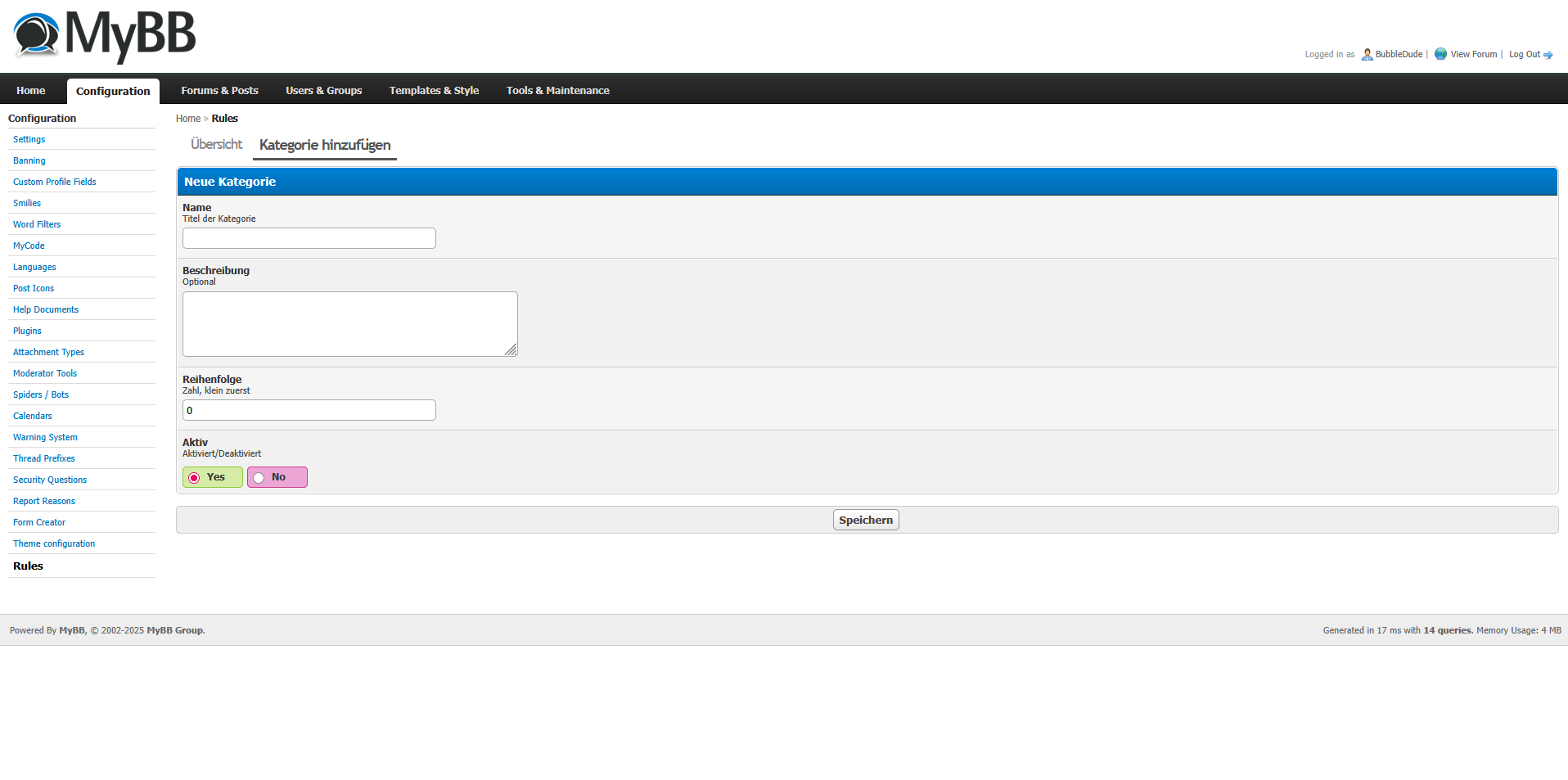
Task: Click the Home breadcrumb link
Action: tap(188, 119)
